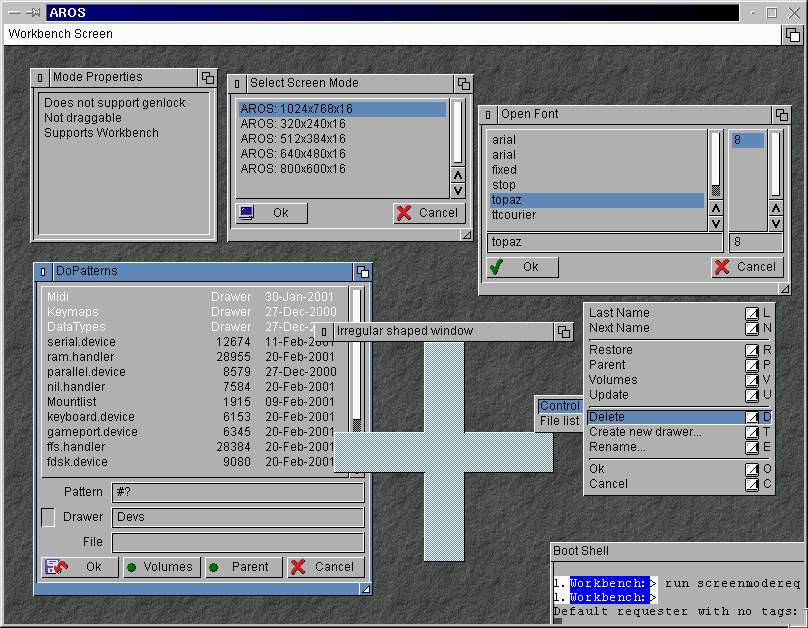Click the font name field containing topaz
Screen dimensions: 808x628
(x=605, y=242)
